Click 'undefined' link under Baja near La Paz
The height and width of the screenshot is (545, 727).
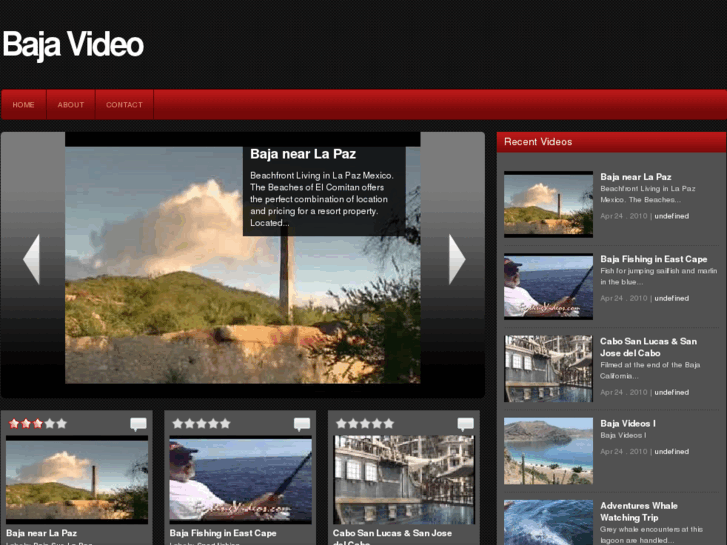tap(671, 216)
